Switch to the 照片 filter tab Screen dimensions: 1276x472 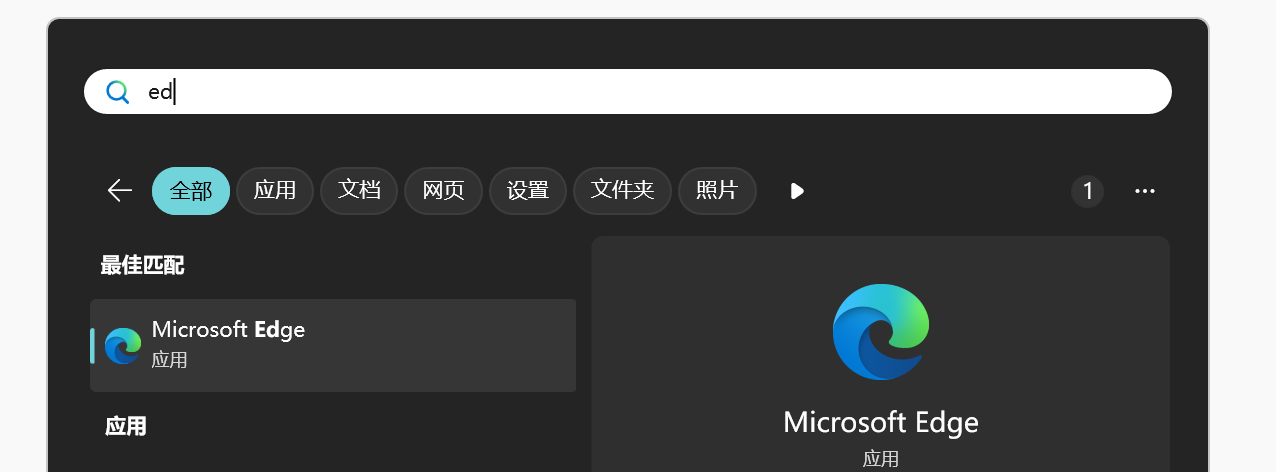(x=717, y=190)
